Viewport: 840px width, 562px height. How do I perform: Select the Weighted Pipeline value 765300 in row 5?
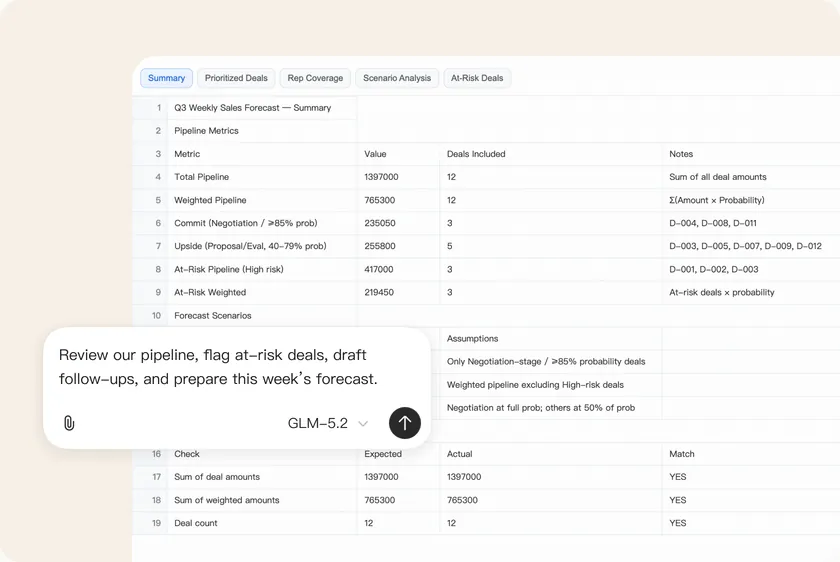398,200
